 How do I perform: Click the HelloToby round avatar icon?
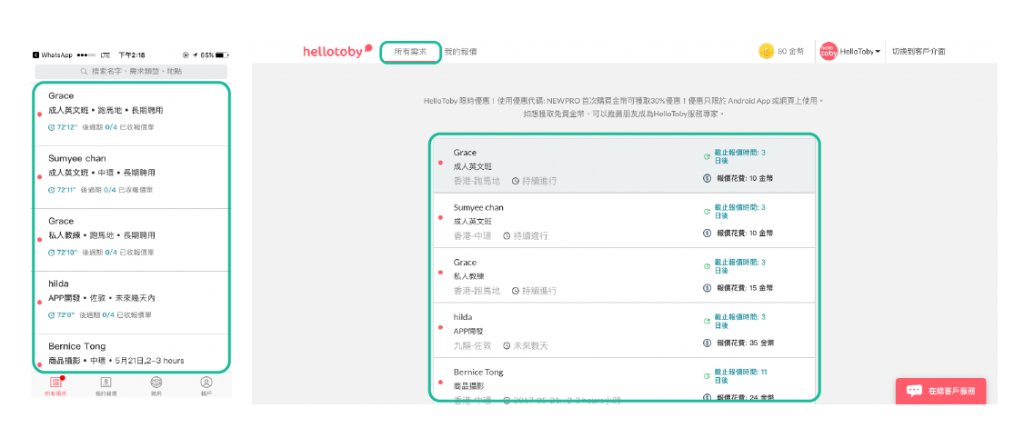[x=828, y=51]
